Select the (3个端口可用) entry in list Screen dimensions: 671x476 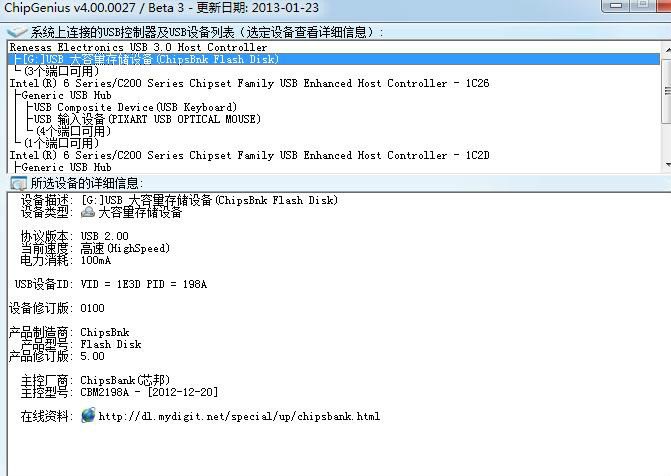tap(61, 71)
